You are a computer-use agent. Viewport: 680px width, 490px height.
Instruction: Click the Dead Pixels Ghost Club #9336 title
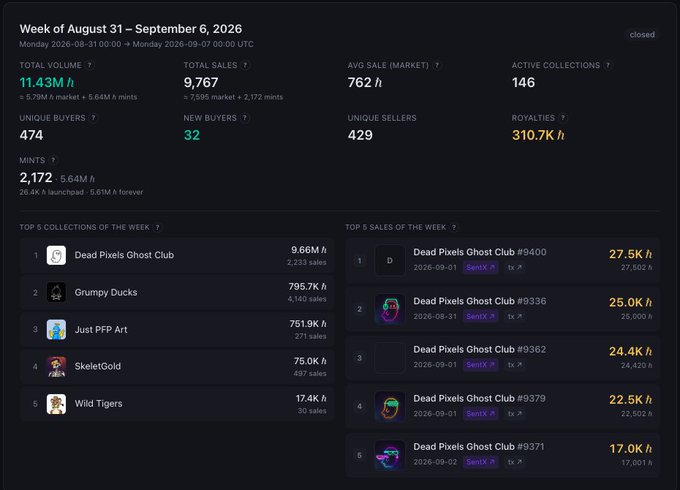480,301
